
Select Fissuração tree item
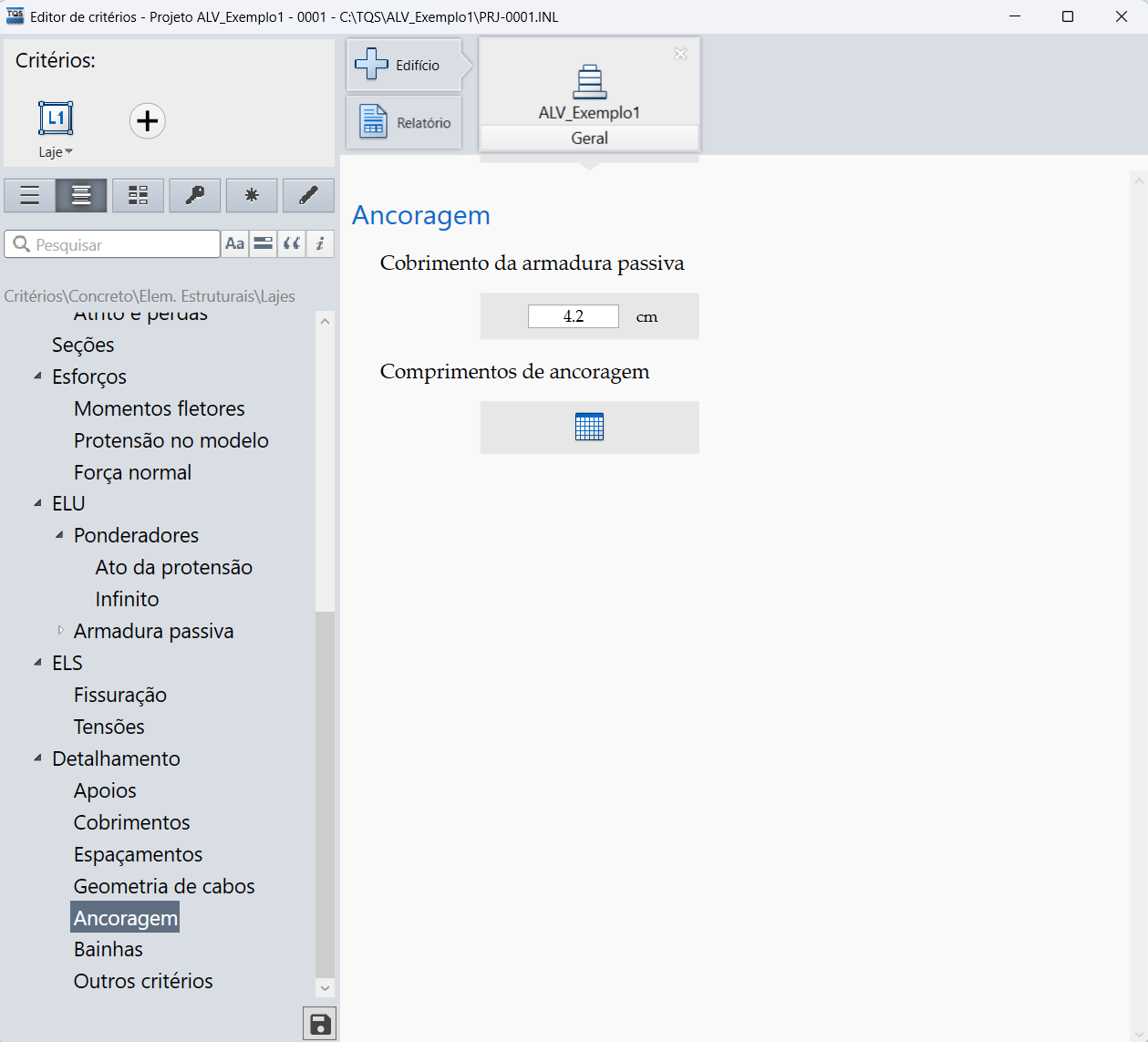tap(120, 695)
